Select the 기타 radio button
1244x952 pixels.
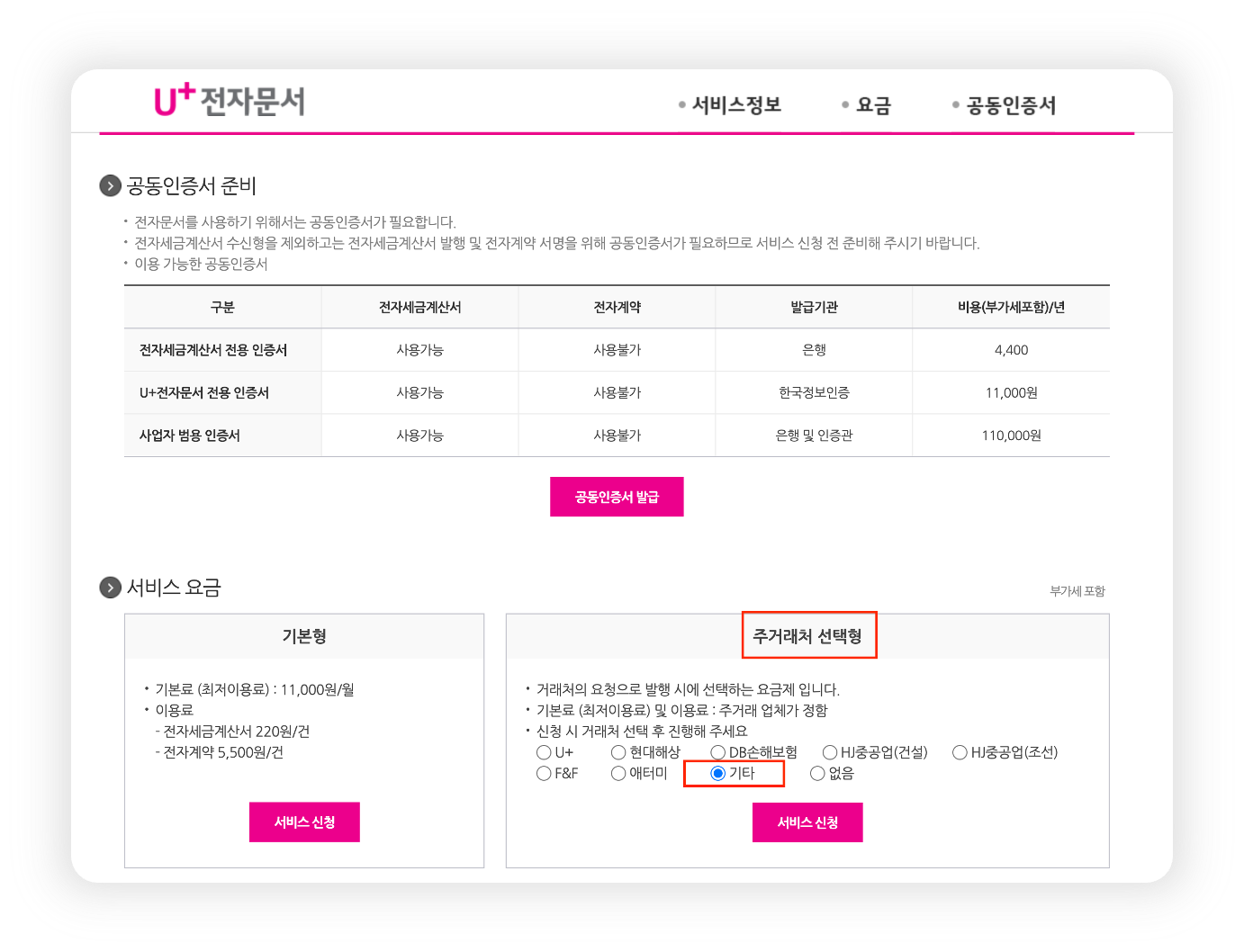tap(718, 773)
